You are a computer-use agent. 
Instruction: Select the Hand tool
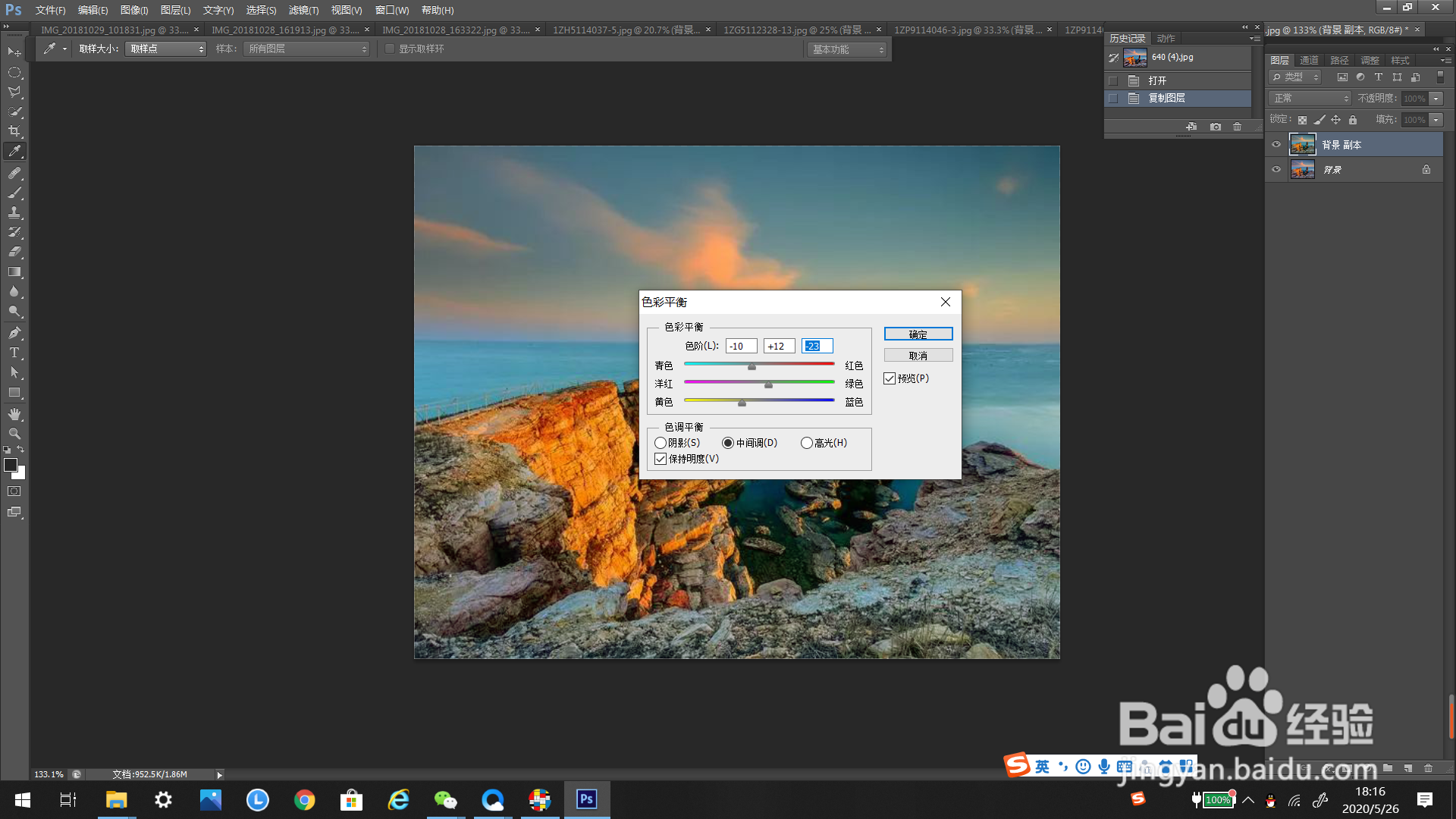(x=14, y=414)
